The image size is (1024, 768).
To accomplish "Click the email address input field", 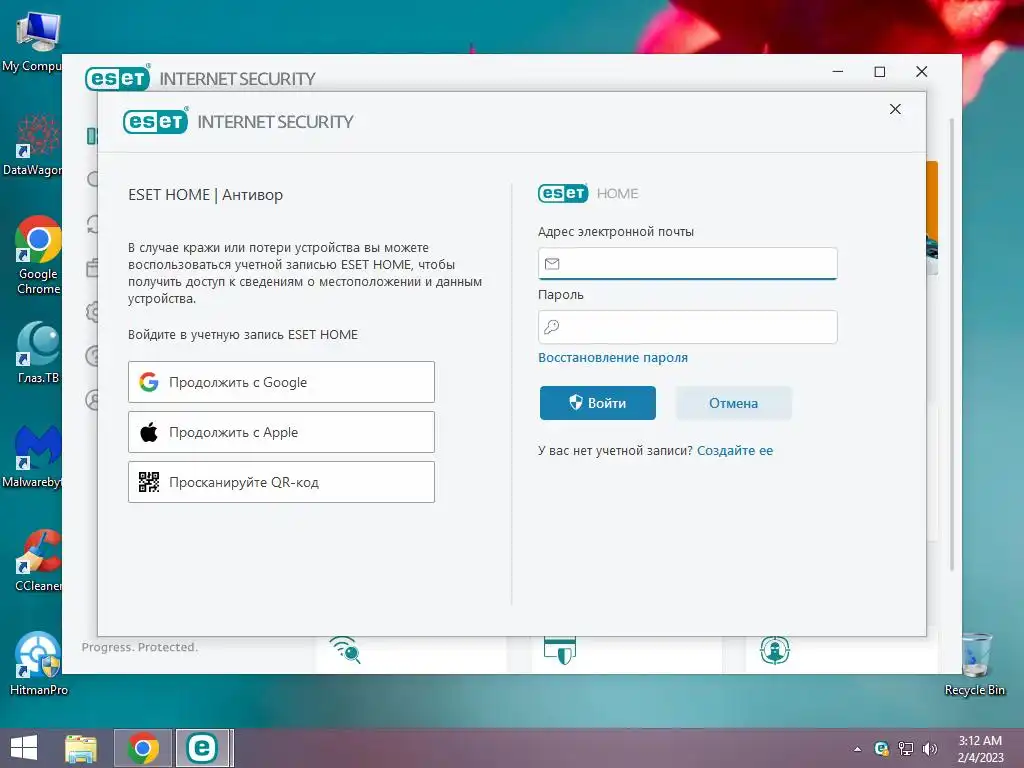I will tap(687, 263).
